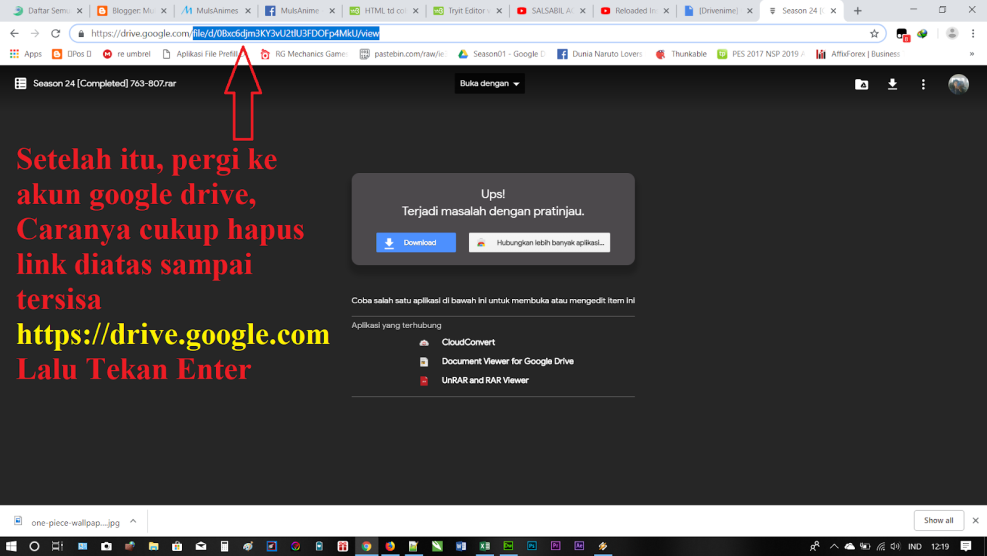Click Show all downloads button
This screenshot has height=556, width=987.
tap(938, 521)
